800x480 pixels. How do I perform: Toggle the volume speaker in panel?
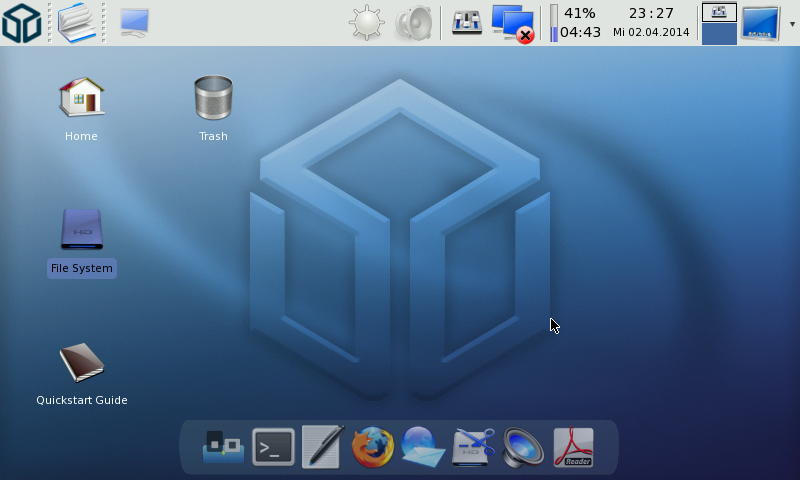tap(413, 22)
